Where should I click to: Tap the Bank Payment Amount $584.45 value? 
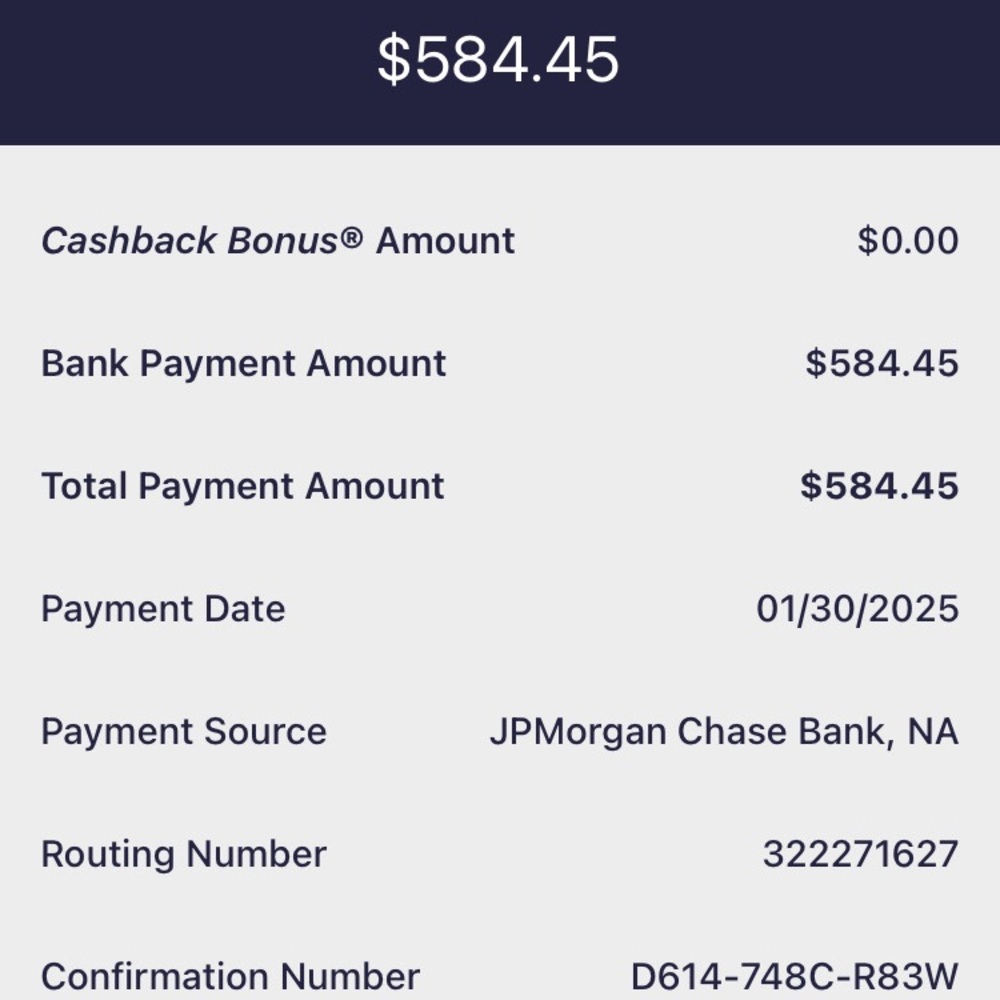(x=882, y=364)
